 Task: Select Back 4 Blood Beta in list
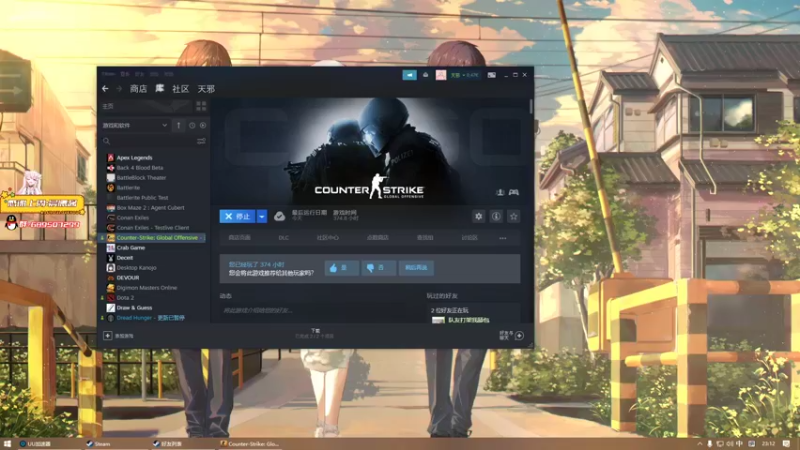pyautogui.click(x=140, y=167)
